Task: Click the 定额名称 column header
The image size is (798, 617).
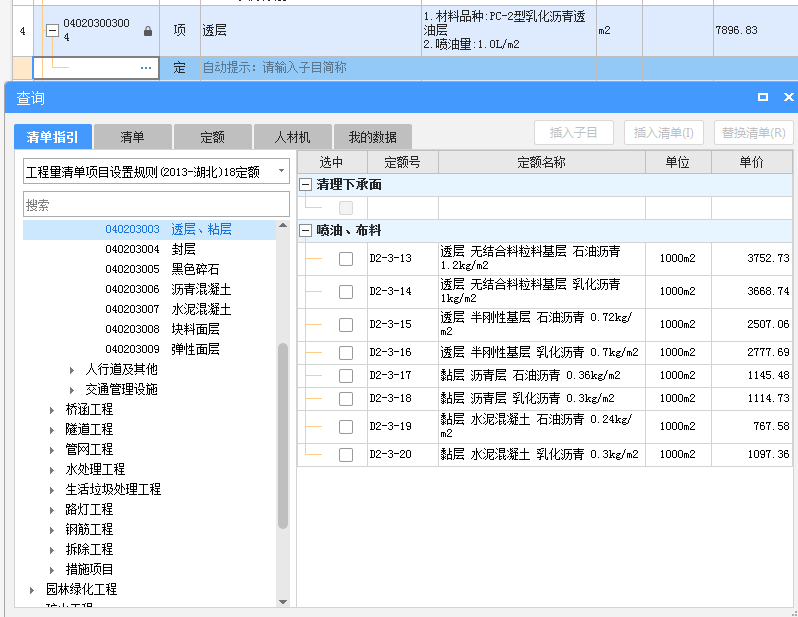Action: tap(542, 162)
